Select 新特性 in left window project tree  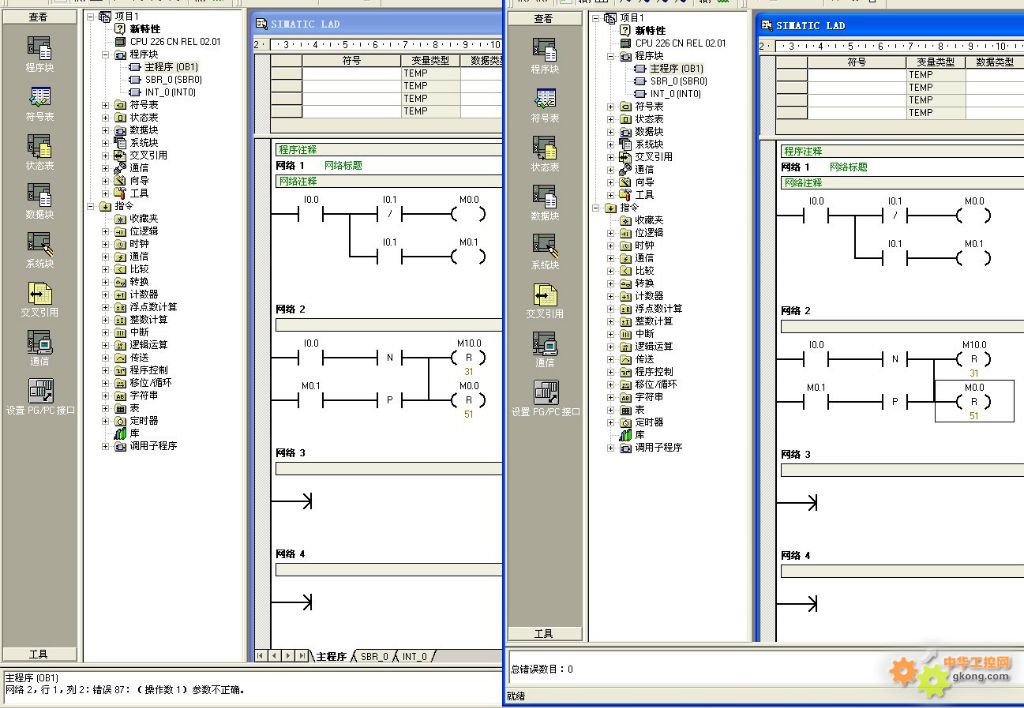pyautogui.click(x=144, y=29)
